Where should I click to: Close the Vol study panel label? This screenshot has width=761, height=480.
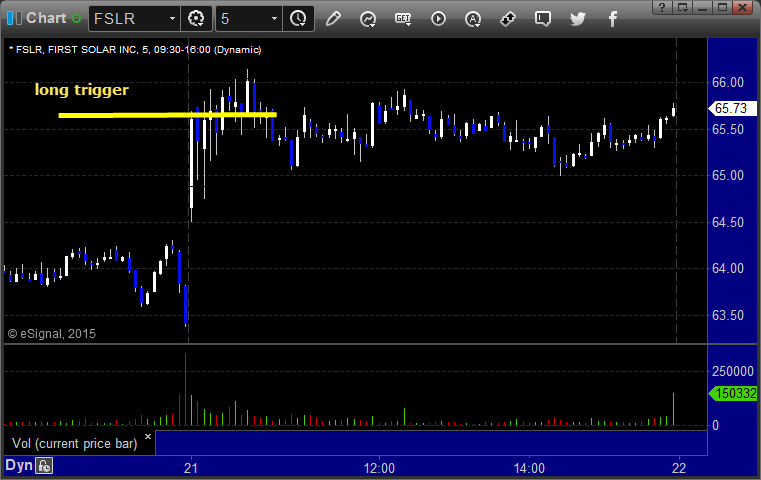148,437
